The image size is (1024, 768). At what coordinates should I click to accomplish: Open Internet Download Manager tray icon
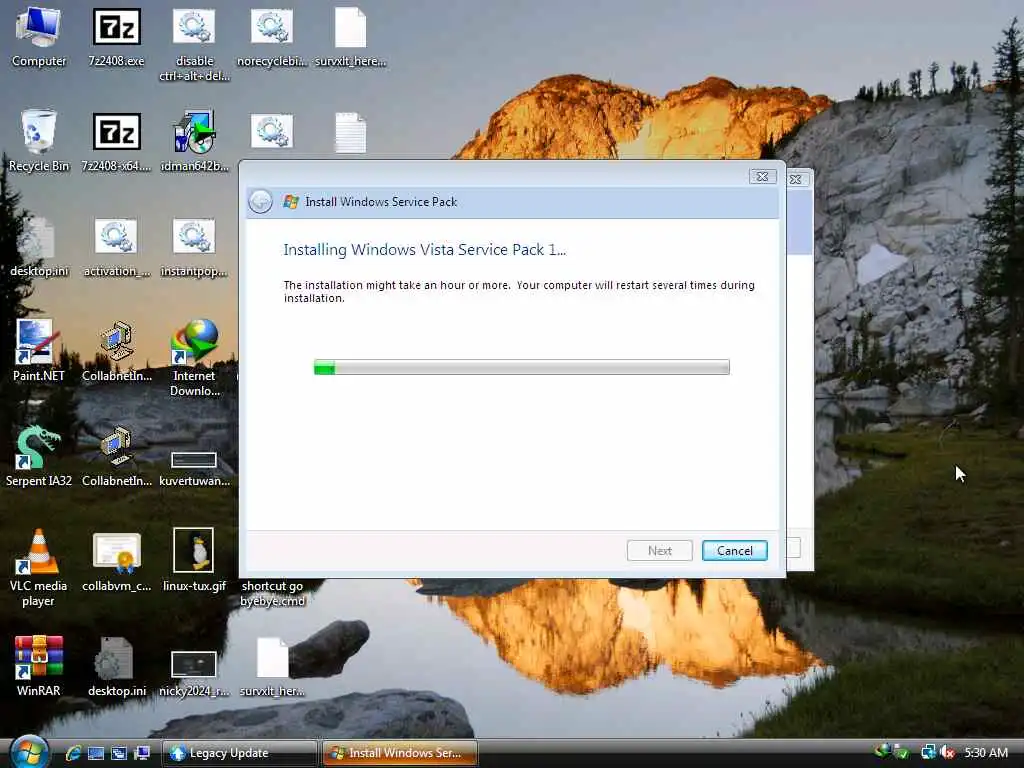click(x=883, y=751)
